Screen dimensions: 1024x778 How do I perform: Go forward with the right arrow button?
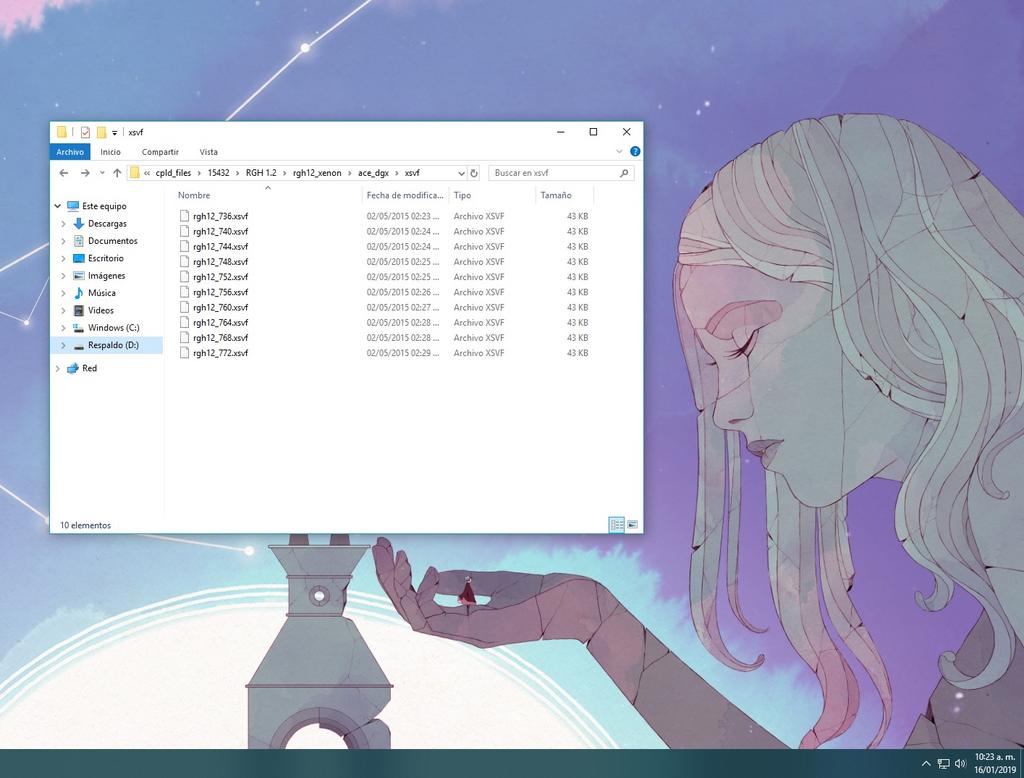point(85,173)
